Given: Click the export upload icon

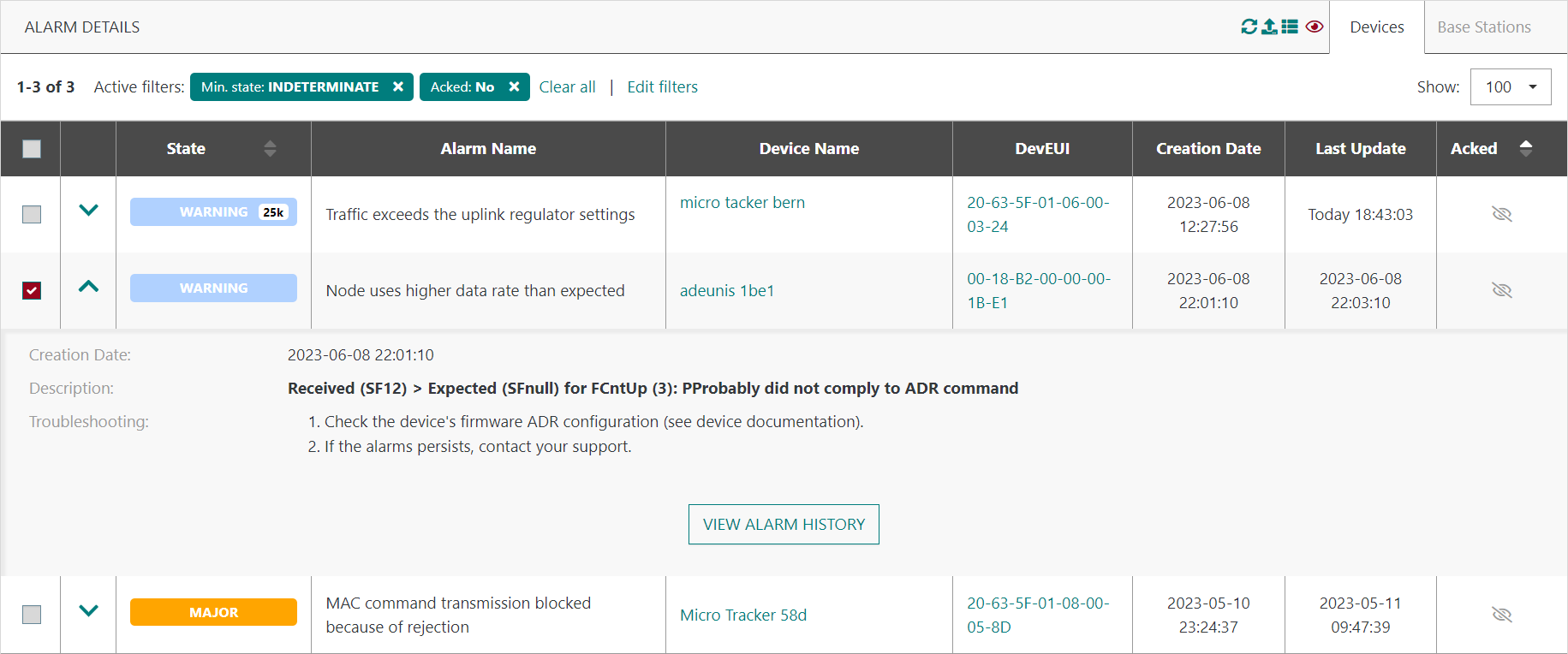Looking at the screenshot, I should (1269, 27).
